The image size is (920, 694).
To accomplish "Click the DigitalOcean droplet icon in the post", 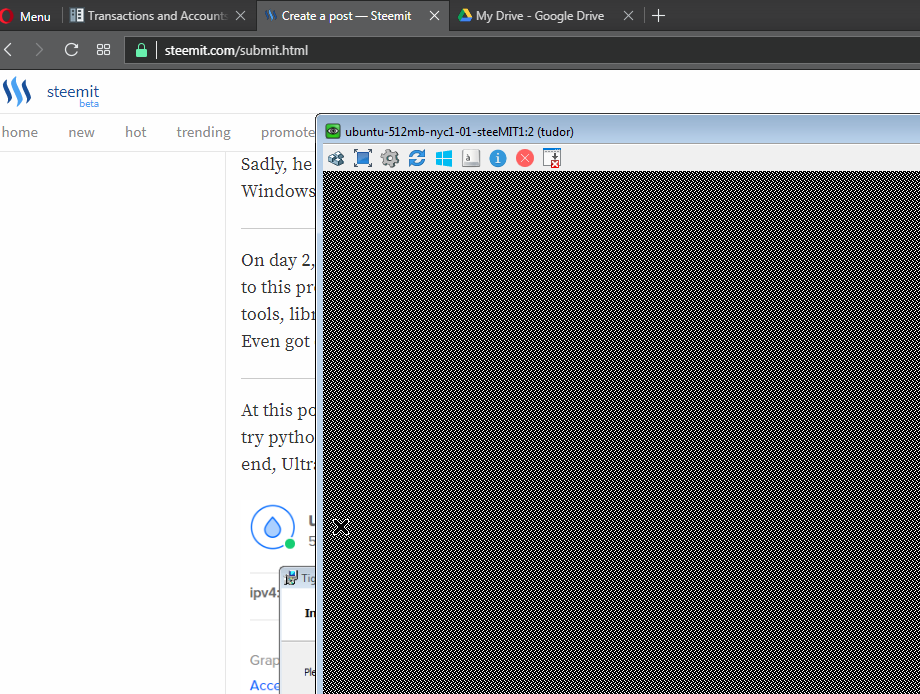I will point(273,527).
